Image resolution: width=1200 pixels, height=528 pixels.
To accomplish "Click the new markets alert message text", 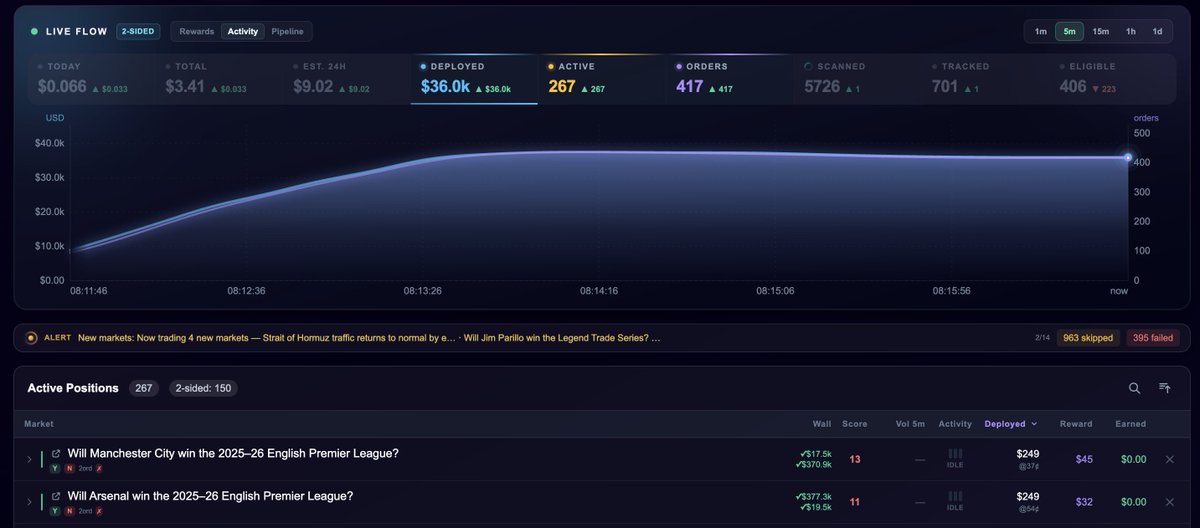I will [x=369, y=338].
